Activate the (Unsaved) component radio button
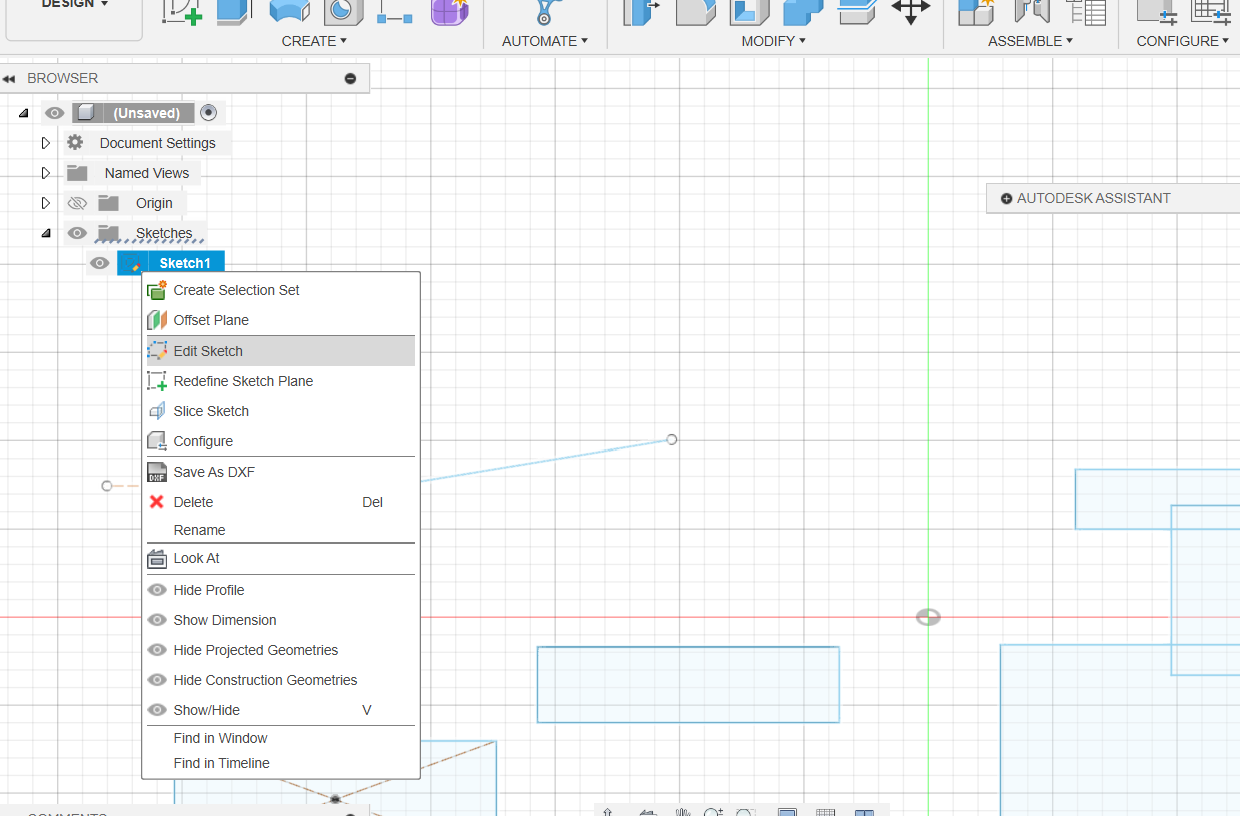 tap(208, 113)
